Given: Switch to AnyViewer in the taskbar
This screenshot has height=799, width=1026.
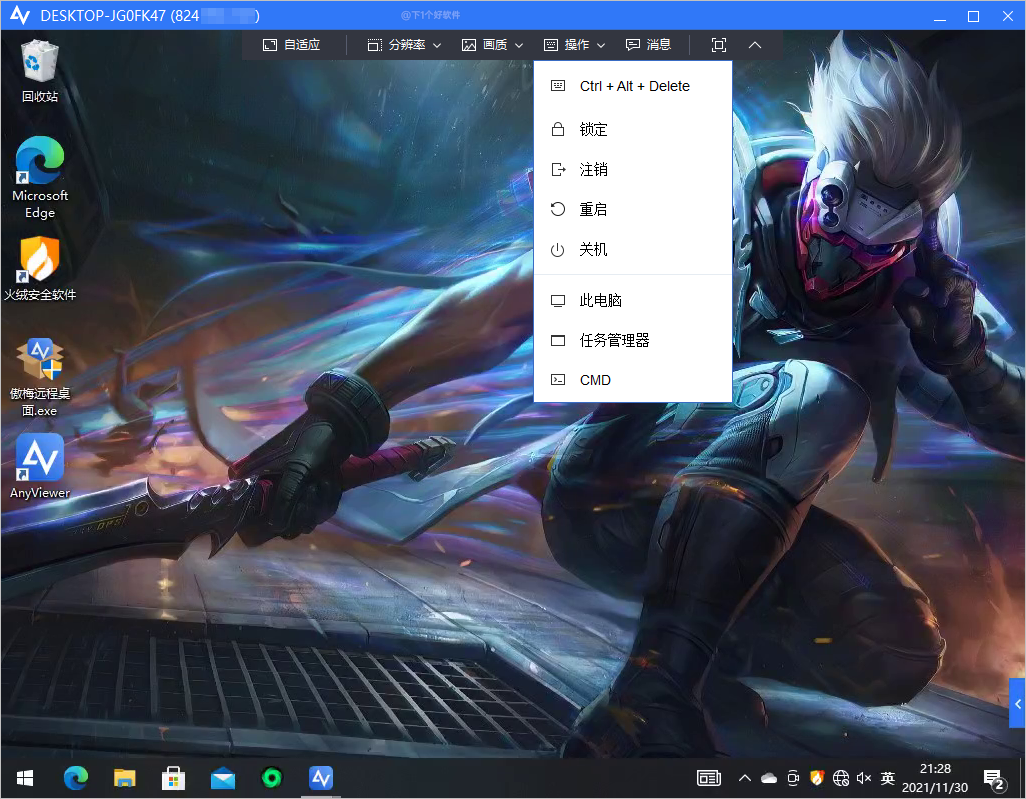Looking at the screenshot, I should (x=321, y=778).
